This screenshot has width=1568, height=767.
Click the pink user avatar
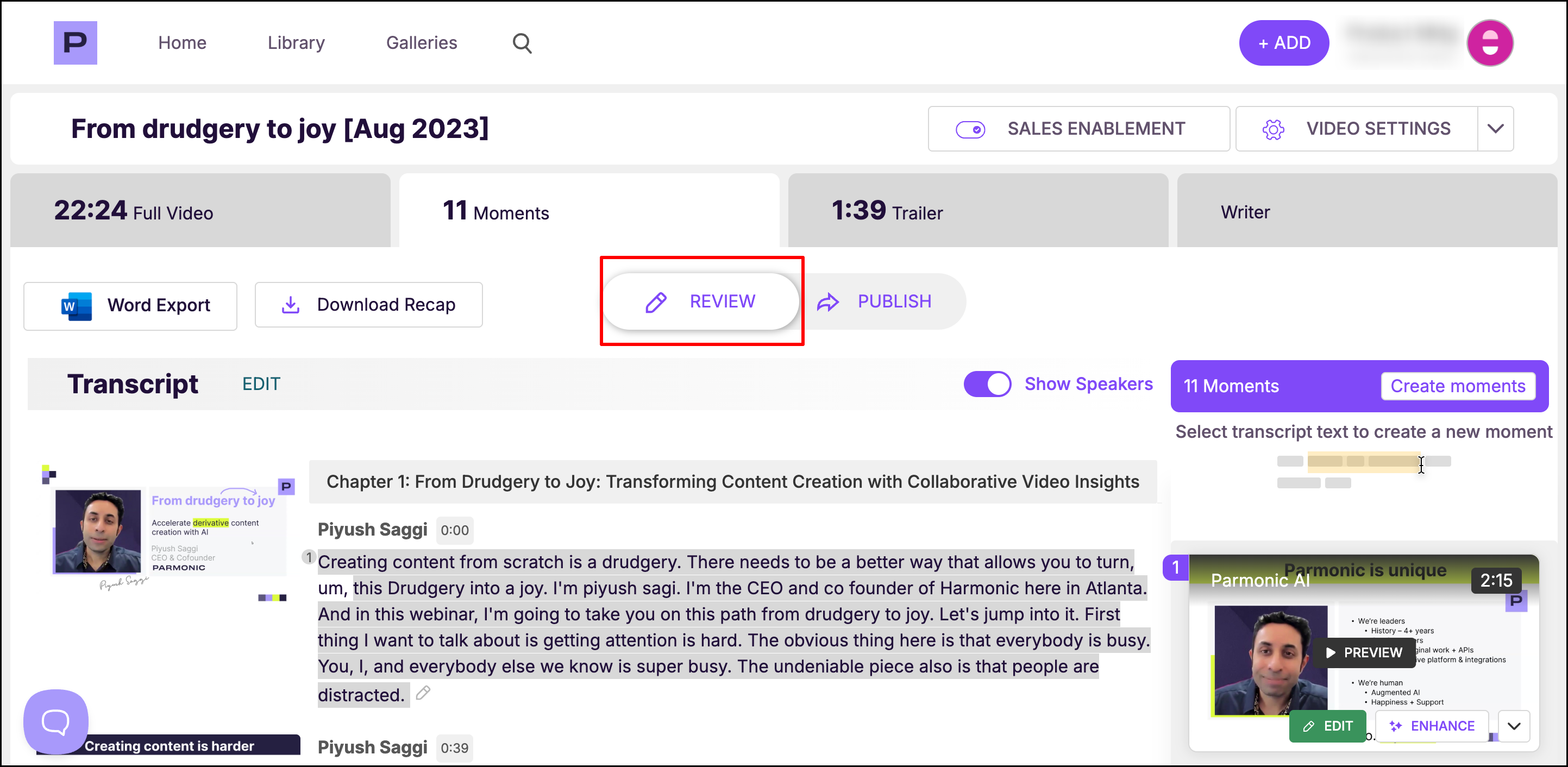click(1489, 42)
